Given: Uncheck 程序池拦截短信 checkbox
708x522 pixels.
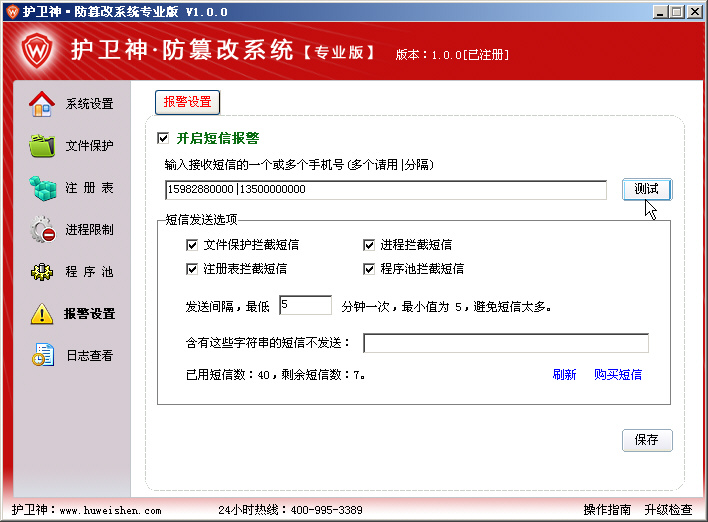Looking at the screenshot, I should pos(369,269).
